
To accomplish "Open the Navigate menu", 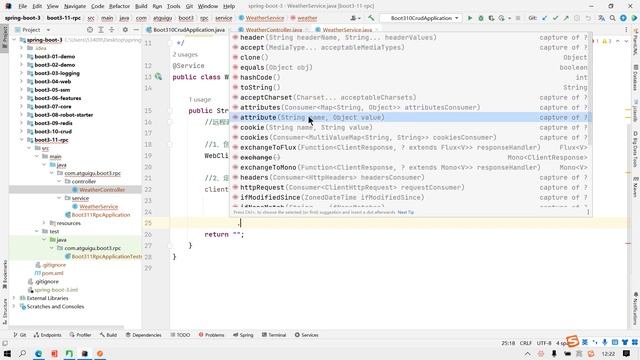I will pos(75,6).
